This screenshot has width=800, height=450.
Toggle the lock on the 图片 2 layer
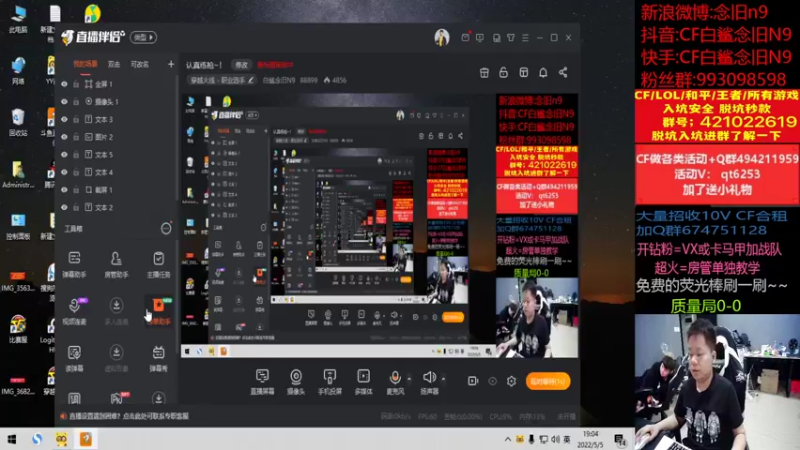[x=76, y=137]
